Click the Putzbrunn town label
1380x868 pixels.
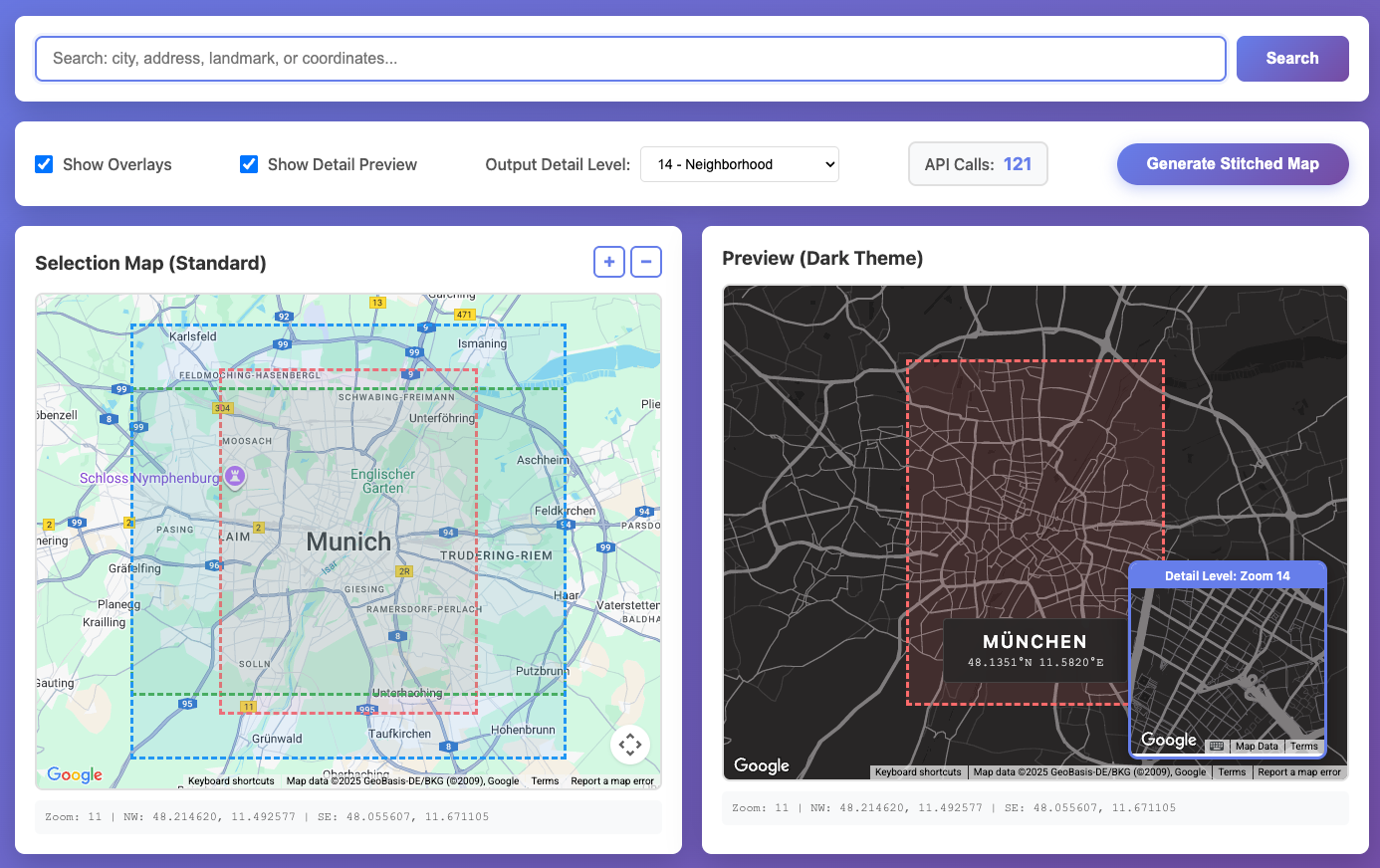543,671
